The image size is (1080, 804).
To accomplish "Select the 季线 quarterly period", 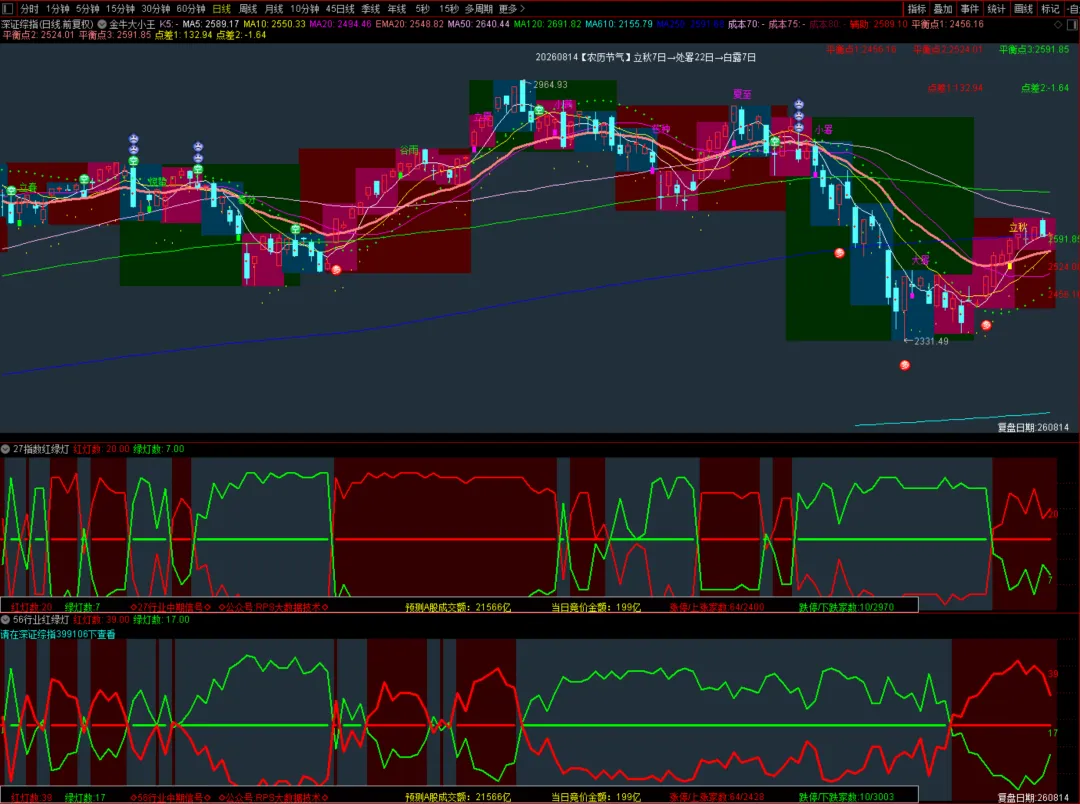I will [371, 9].
